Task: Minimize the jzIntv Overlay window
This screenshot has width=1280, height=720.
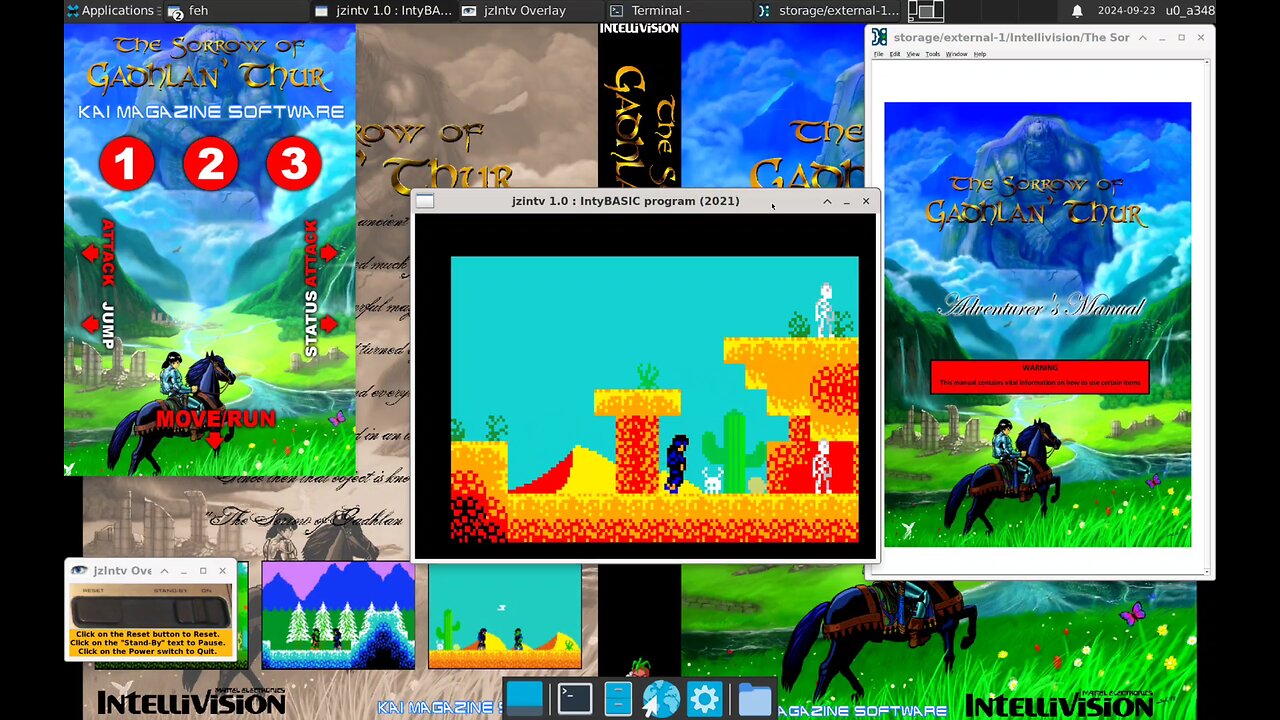Action: (184, 571)
